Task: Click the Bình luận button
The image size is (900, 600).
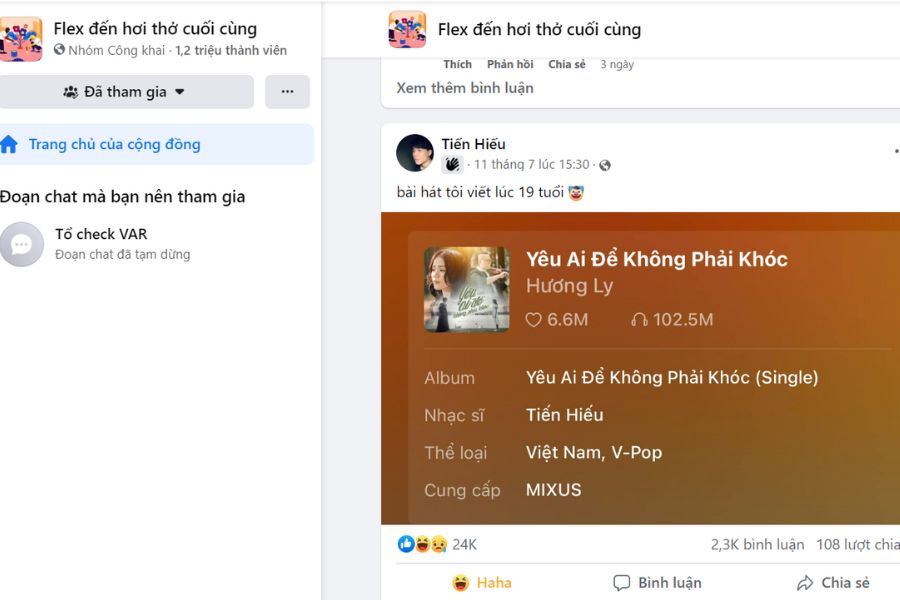Action: pos(657,583)
